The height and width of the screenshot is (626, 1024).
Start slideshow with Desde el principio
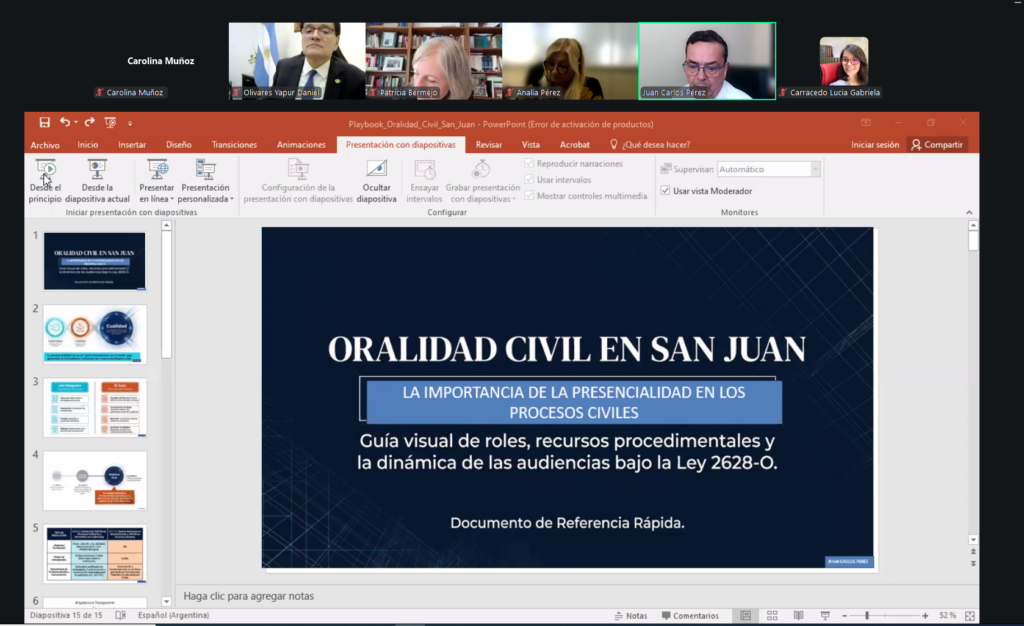45,181
